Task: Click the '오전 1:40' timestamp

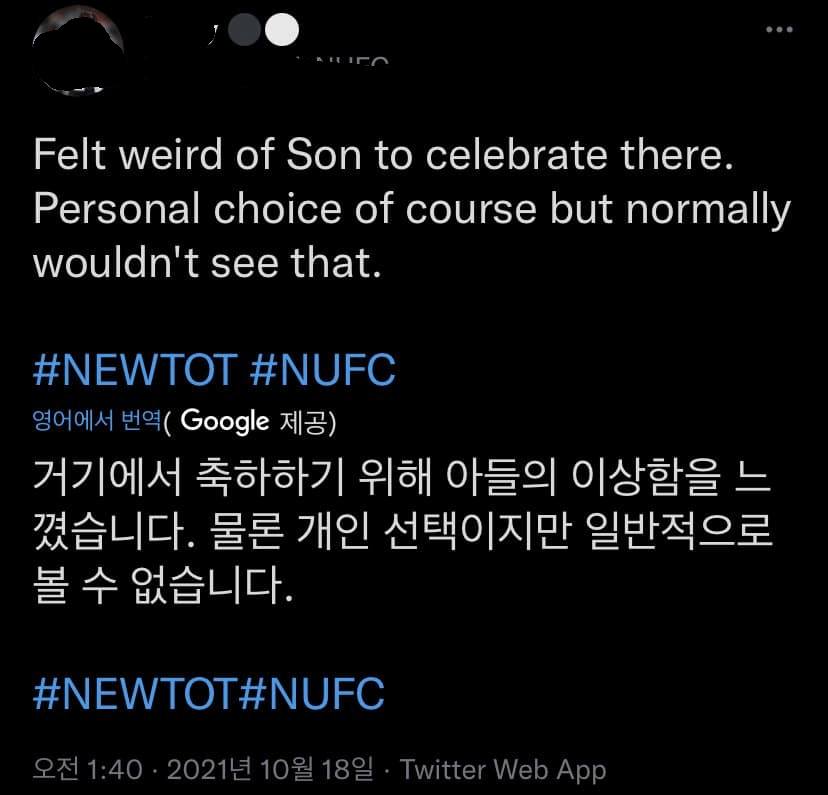Action: tap(90, 769)
